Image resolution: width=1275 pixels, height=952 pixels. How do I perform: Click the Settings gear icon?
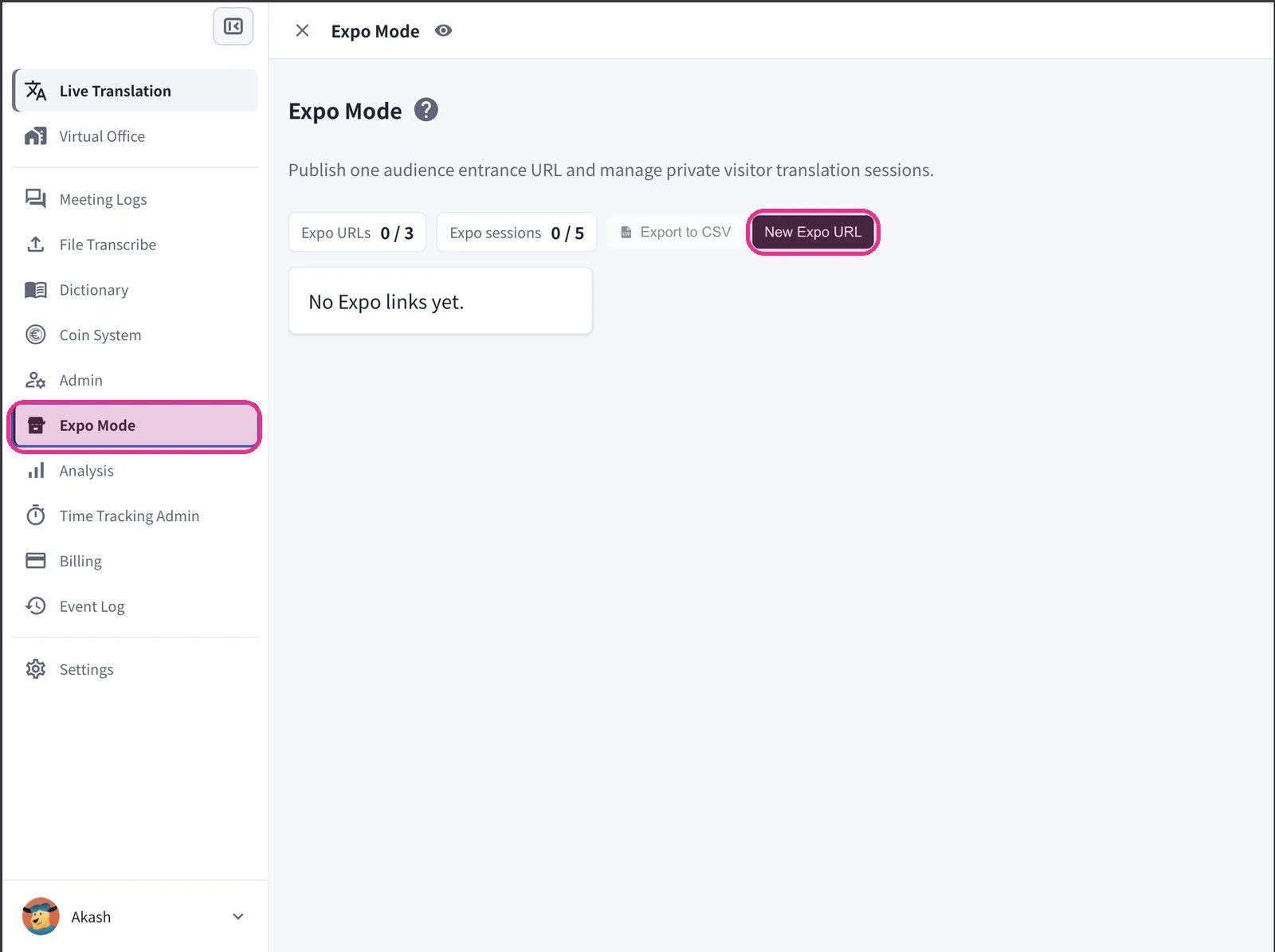coord(36,669)
